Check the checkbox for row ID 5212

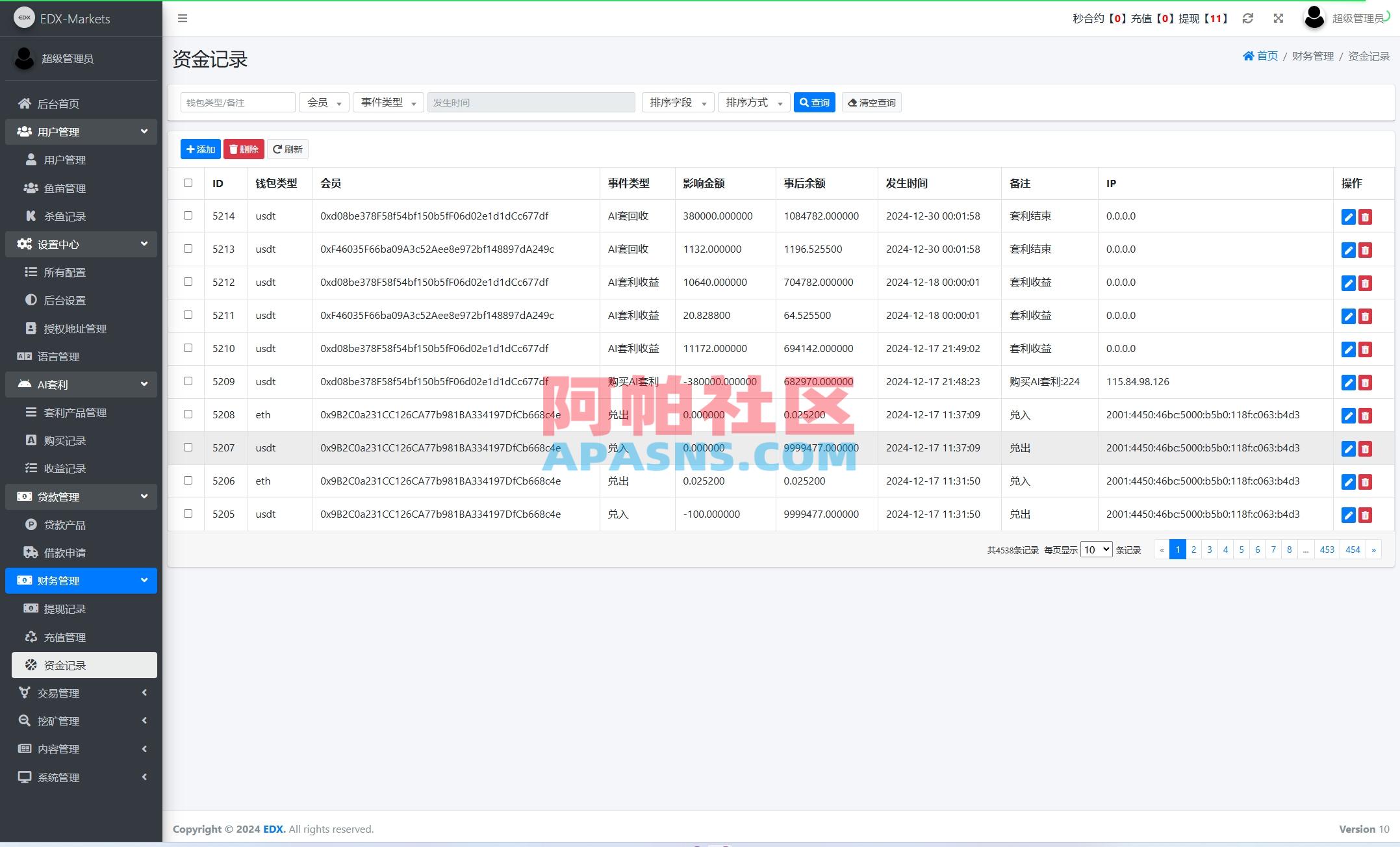tap(188, 283)
